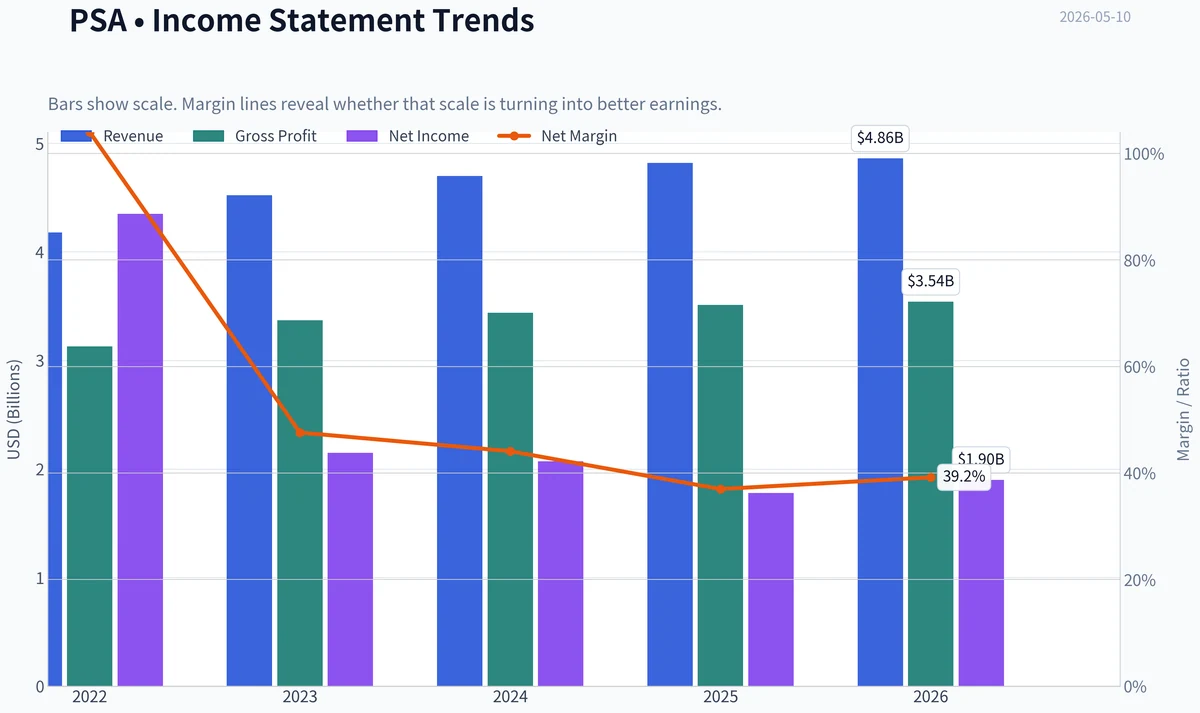Click the 2025 Net Margin line point

click(x=720, y=489)
